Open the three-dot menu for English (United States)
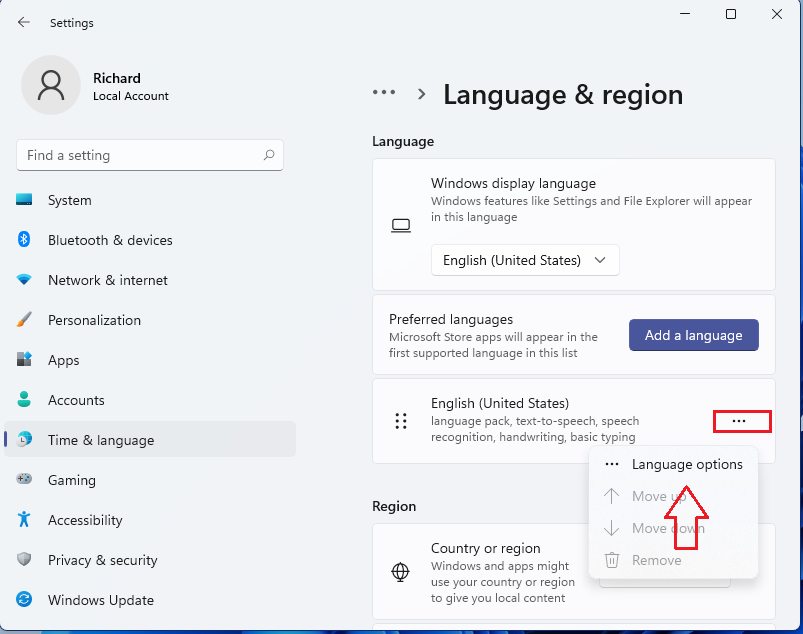Screen dimensions: 803x634 click(739, 421)
